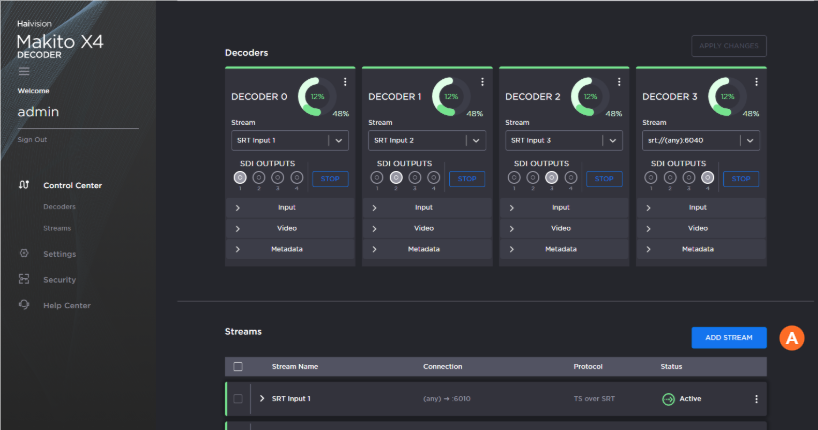818x430 pixels.
Task: Click the Help Center headset icon
Action: tap(24, 305)
